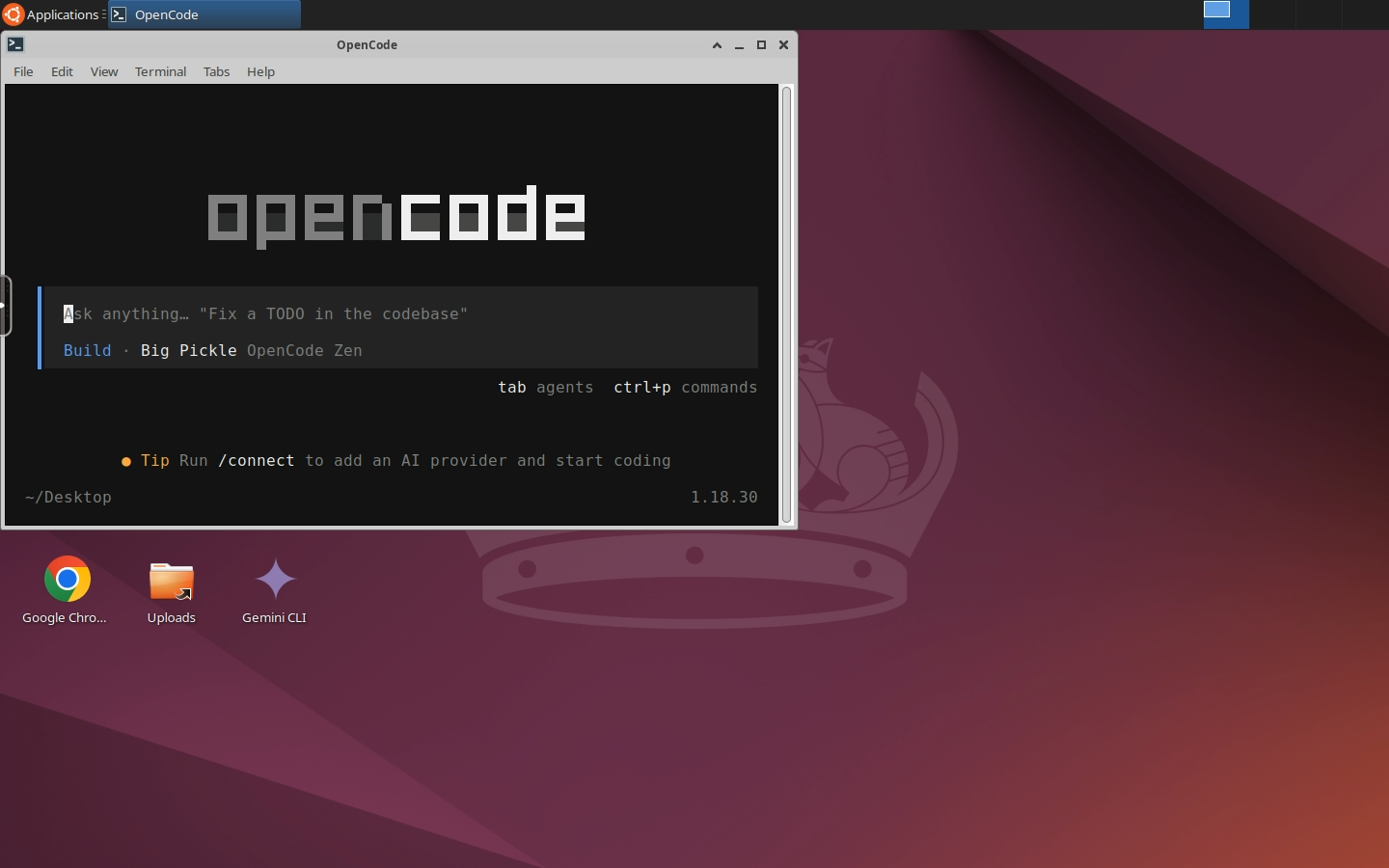Click the Applications menu label

coord(63,14)
